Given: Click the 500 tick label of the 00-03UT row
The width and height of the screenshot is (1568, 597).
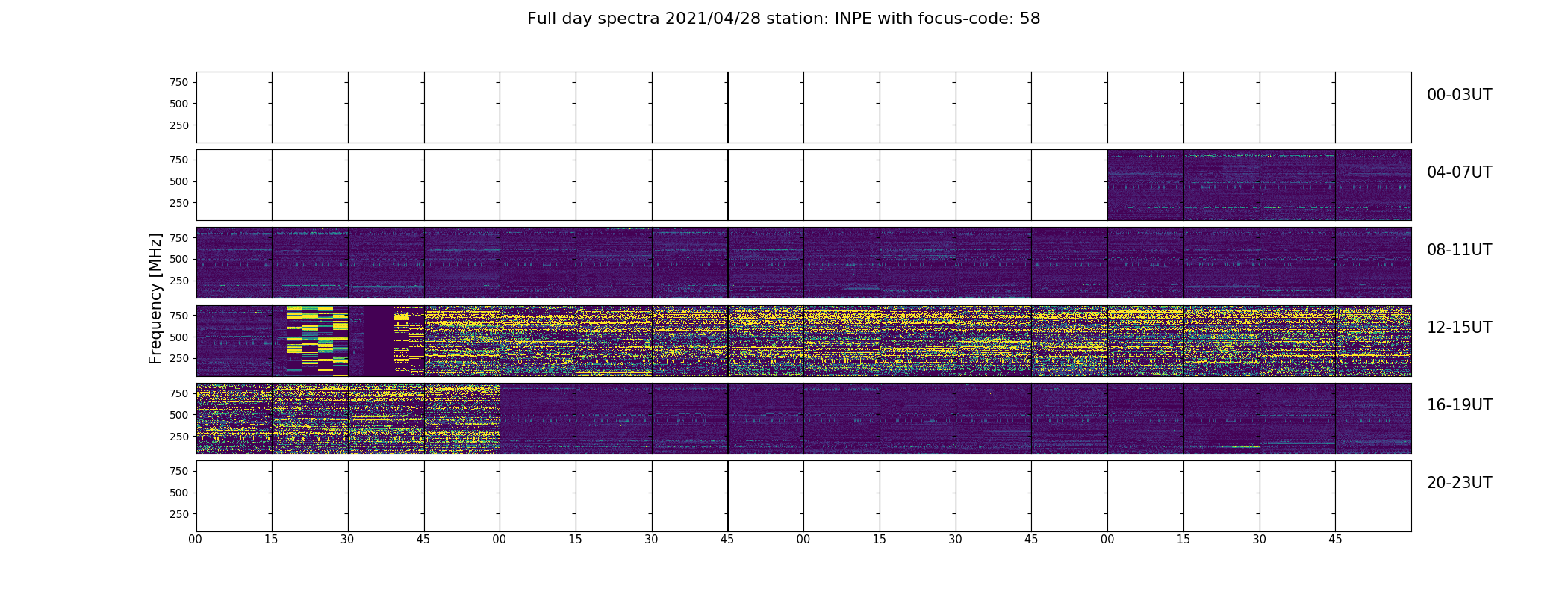Looking at the screenshot, I should click(179, 104).
